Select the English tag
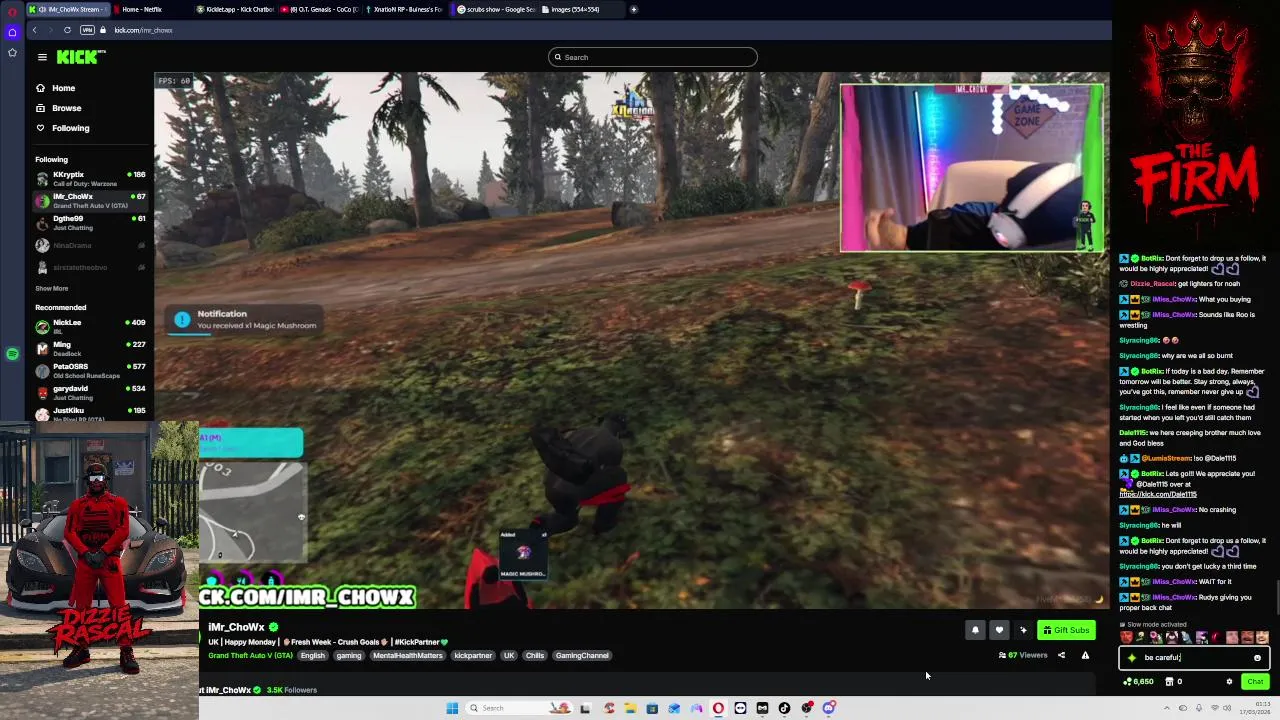The height and width of the screenshot is (720, 1280). click(x=313, y=656)
